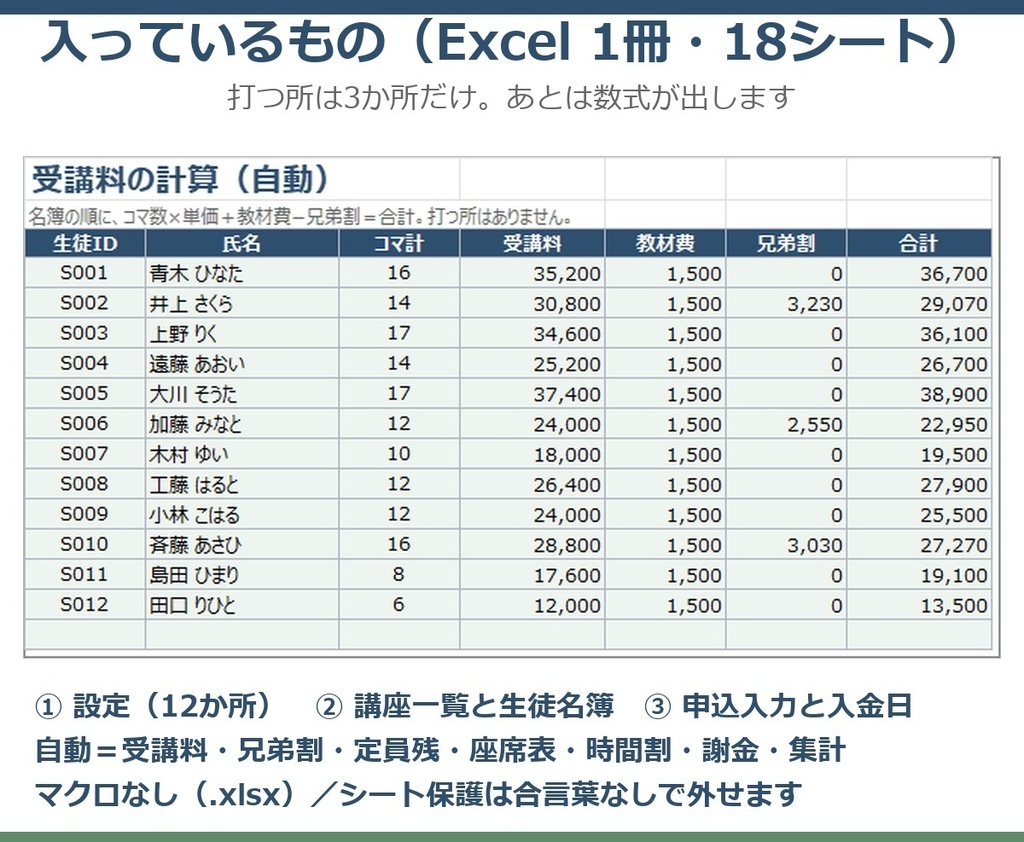Click the コマ計 column header
Viewport: 1024px width, 842px height.
399,244
